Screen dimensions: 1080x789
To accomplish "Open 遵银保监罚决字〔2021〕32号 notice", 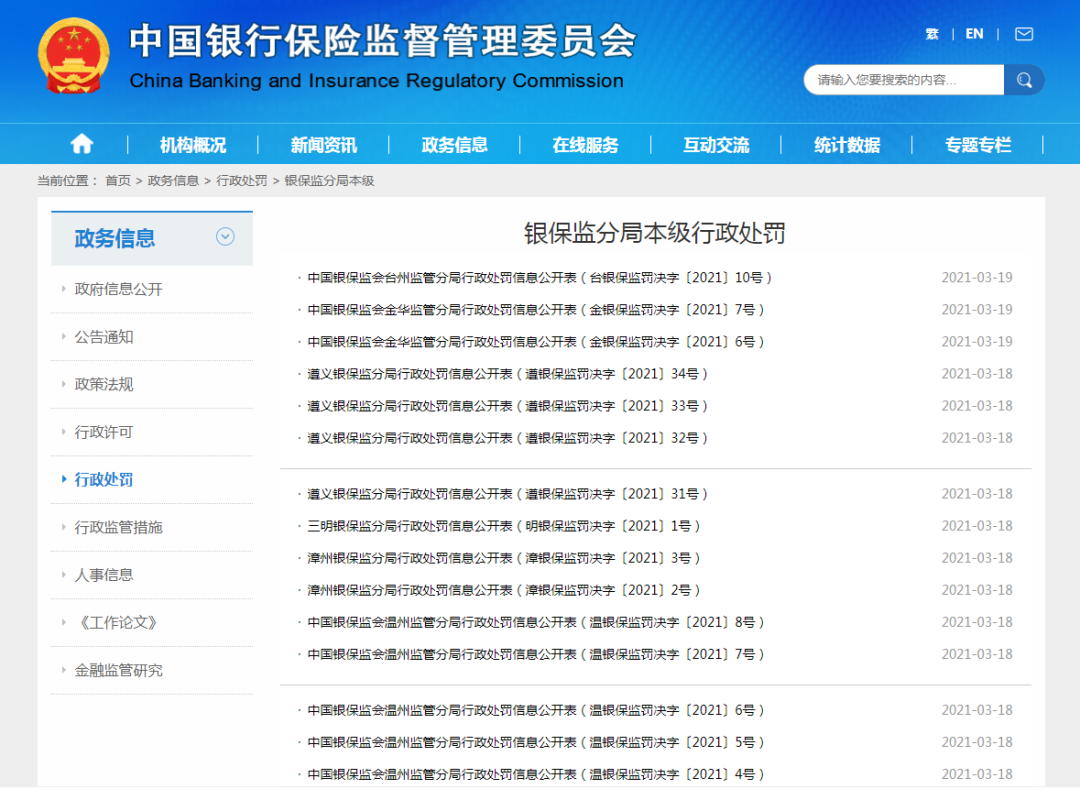I will (x=508, y=438).
